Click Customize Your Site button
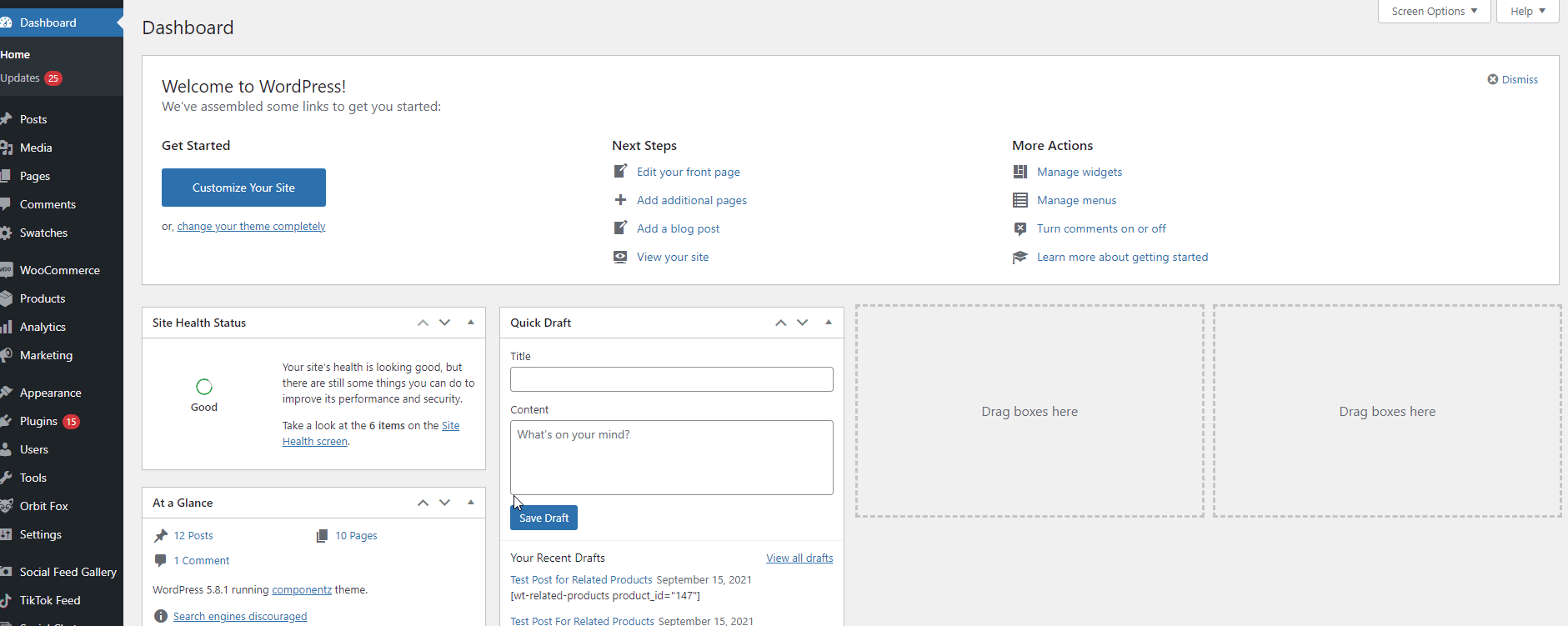This screenshot has height=626, width=1568. click(x=243, y=188)
